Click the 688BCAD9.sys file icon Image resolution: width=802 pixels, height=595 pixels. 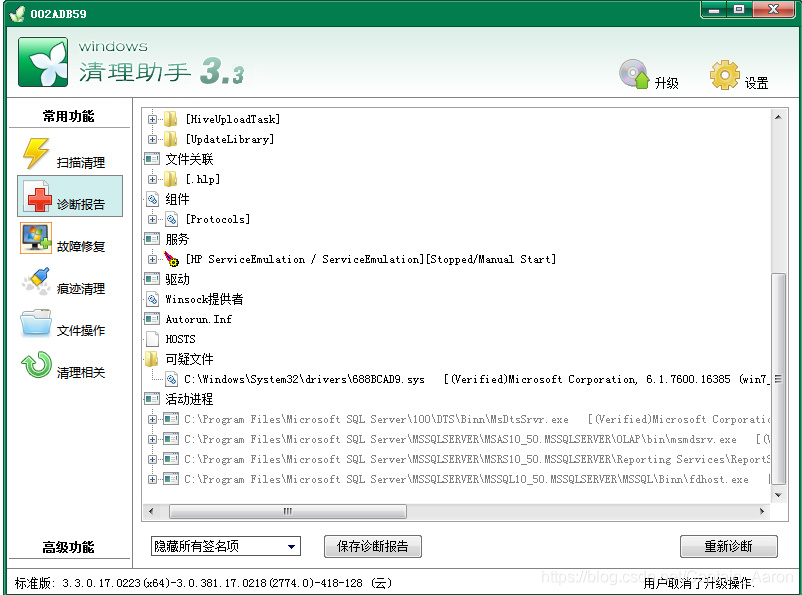[171, 379]
